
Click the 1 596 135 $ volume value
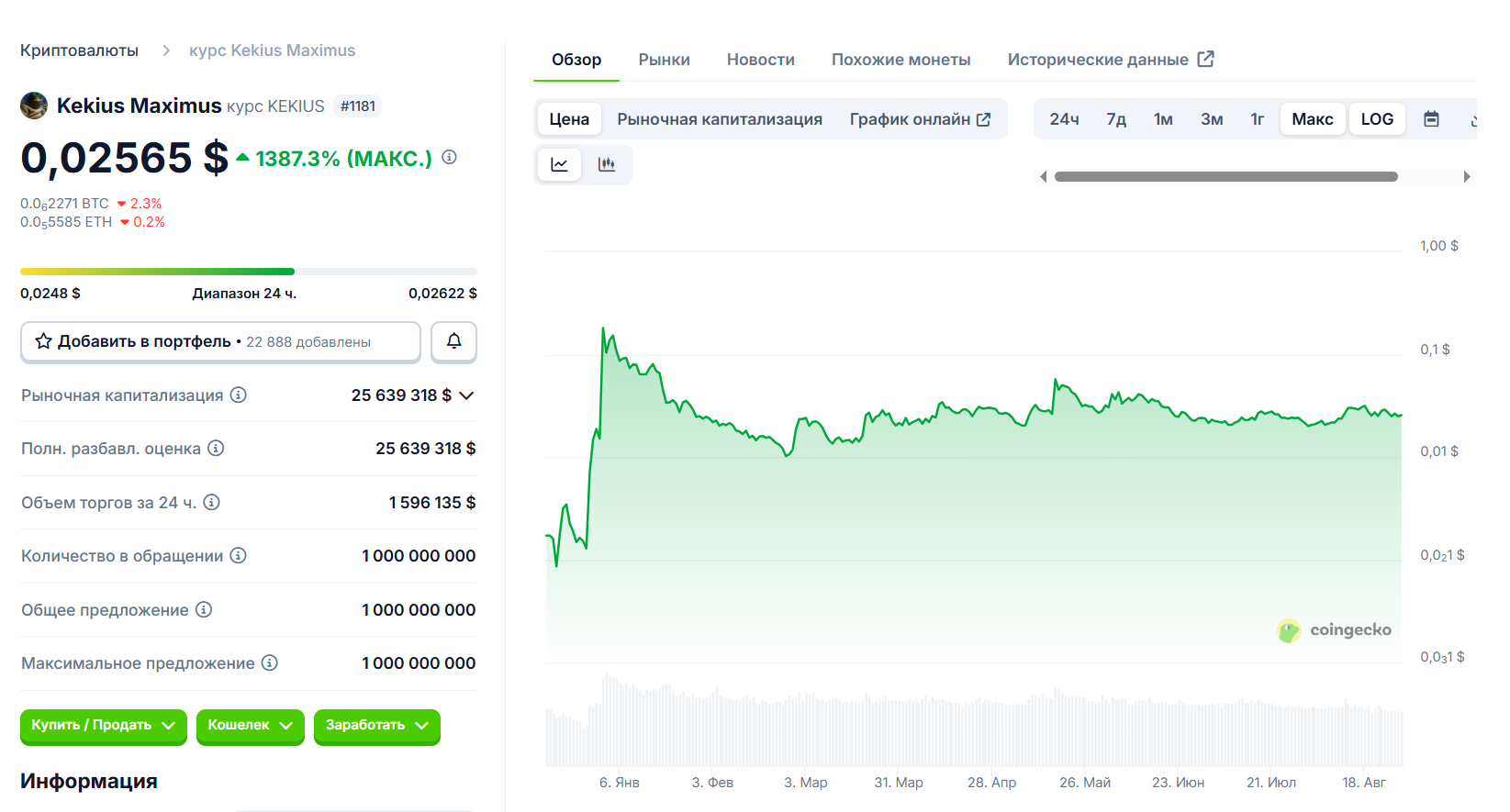(x=431, y=502)
